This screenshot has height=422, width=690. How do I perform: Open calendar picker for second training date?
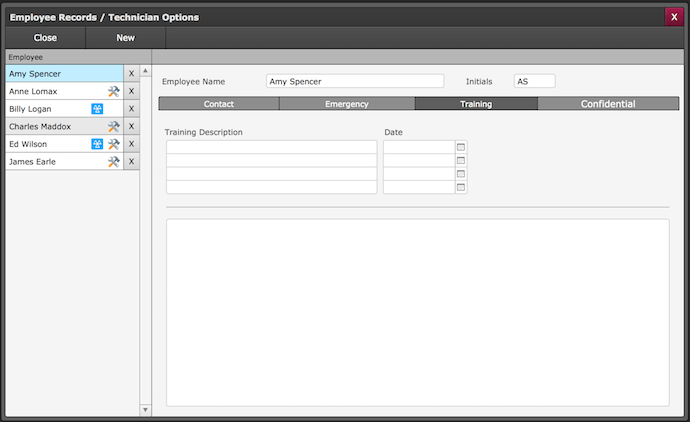[461, 160]
